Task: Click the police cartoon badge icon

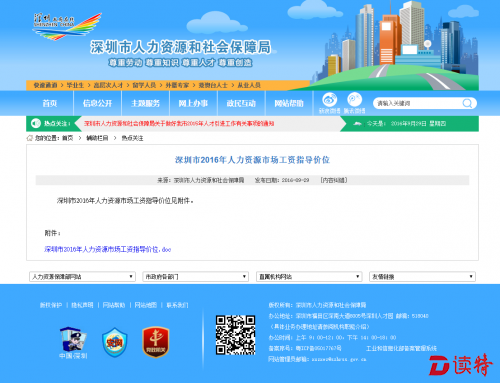Action: pos(73,339)
